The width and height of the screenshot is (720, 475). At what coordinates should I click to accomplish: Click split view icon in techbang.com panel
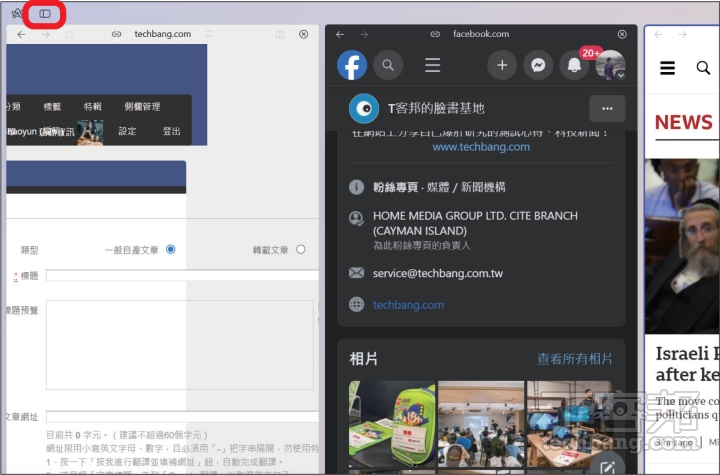280,34
